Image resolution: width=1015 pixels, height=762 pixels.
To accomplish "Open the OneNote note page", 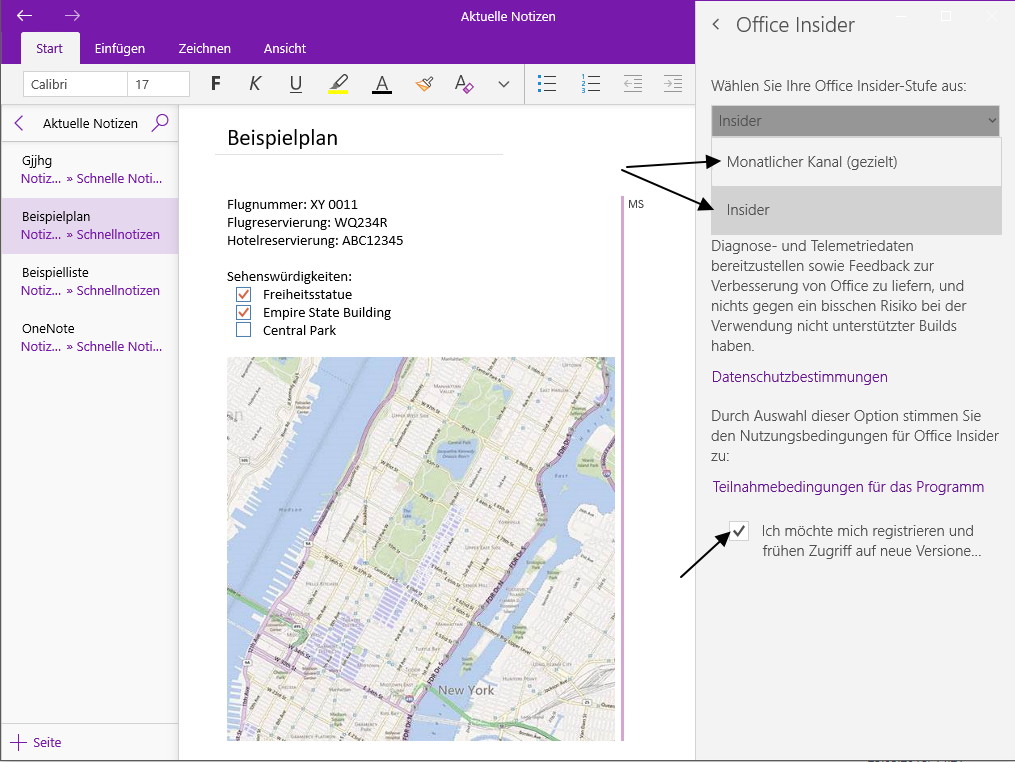I will 90,337.
